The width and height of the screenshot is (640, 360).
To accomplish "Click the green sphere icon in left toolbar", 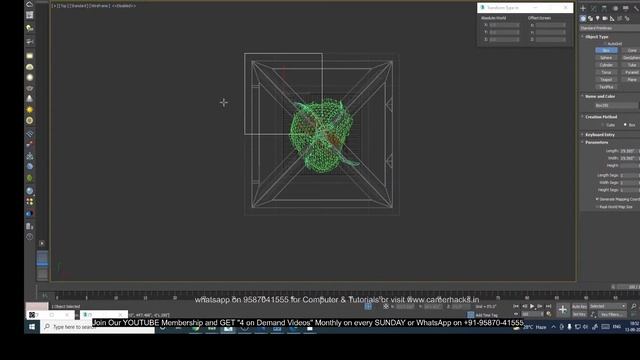I will pyautogui.click(x=29, y=178).
